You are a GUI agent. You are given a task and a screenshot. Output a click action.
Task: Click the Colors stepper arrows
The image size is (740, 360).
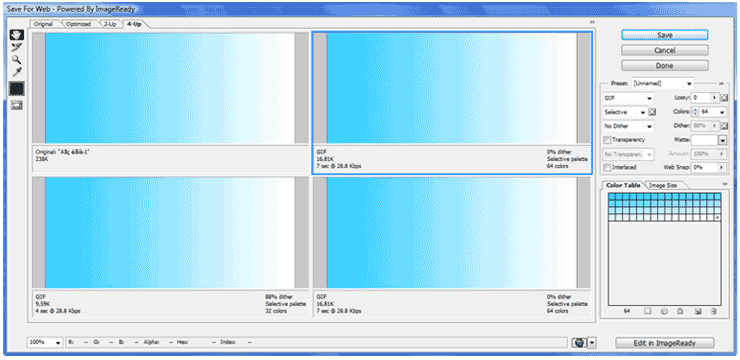point(695,112)
